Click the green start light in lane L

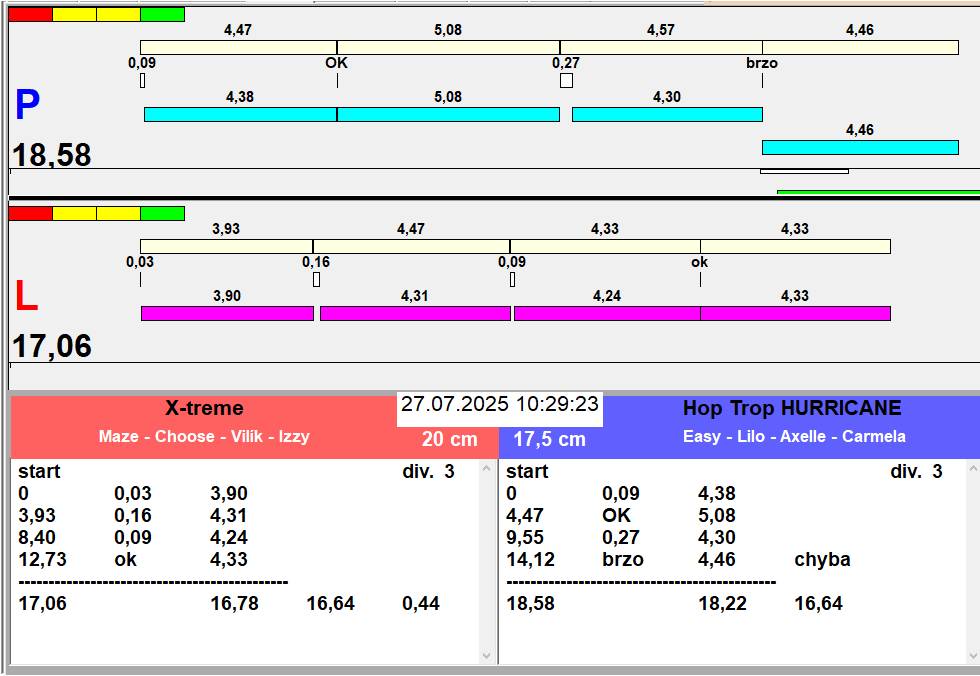pos(162,213)
